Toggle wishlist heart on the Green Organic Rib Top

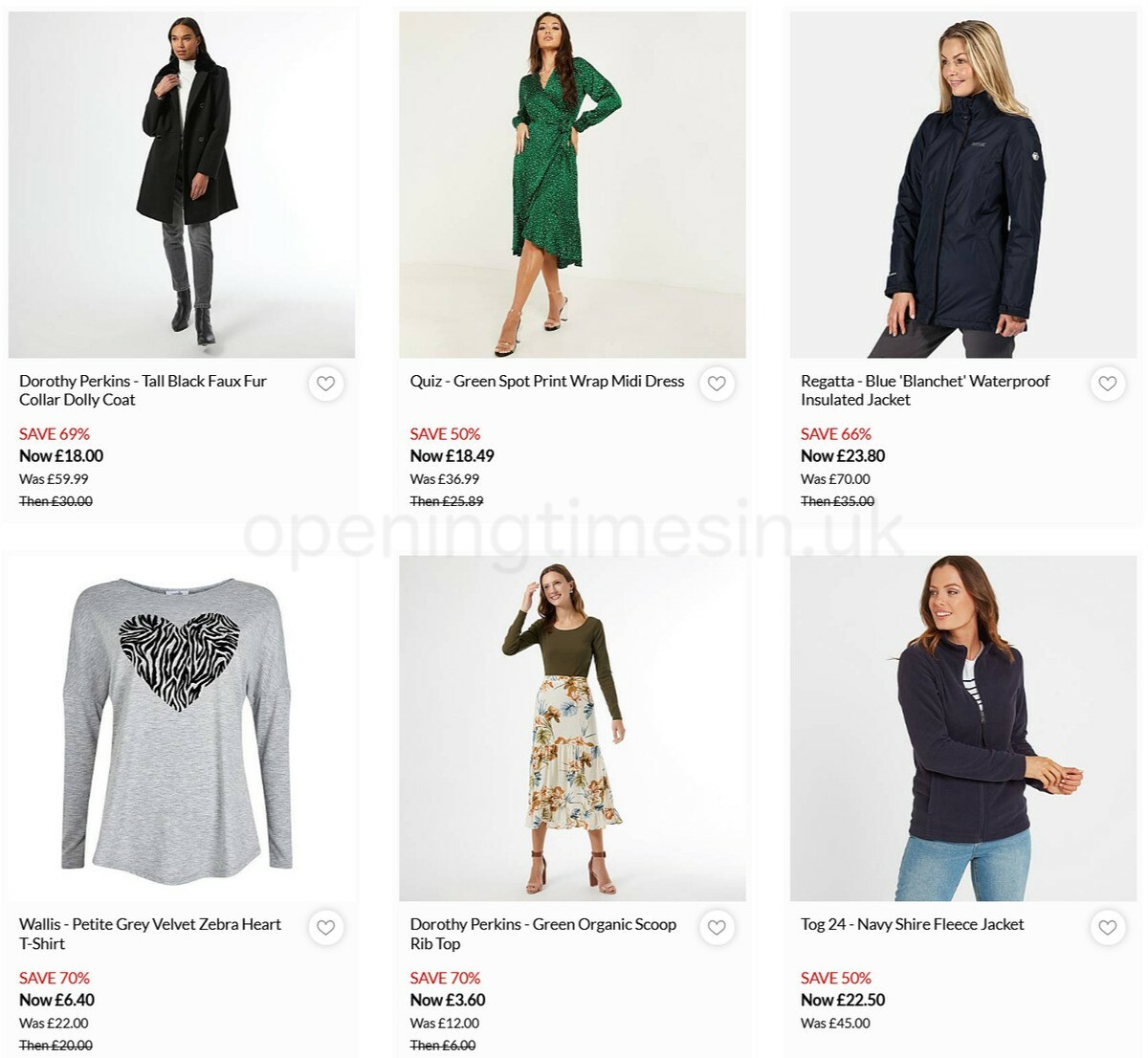[x=717, y=927]
